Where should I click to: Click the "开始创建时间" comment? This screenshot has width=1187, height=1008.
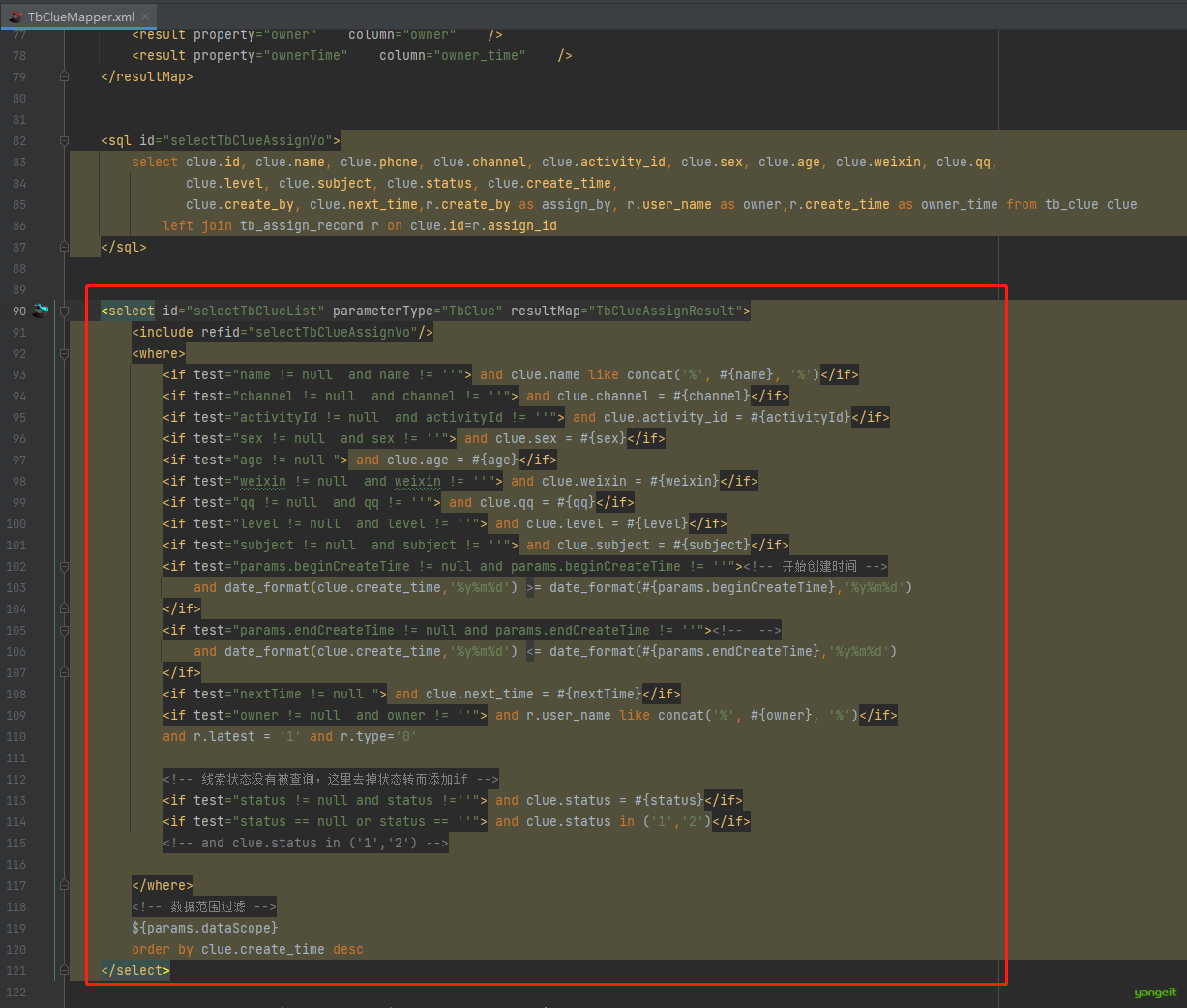[x=819, y=566]
